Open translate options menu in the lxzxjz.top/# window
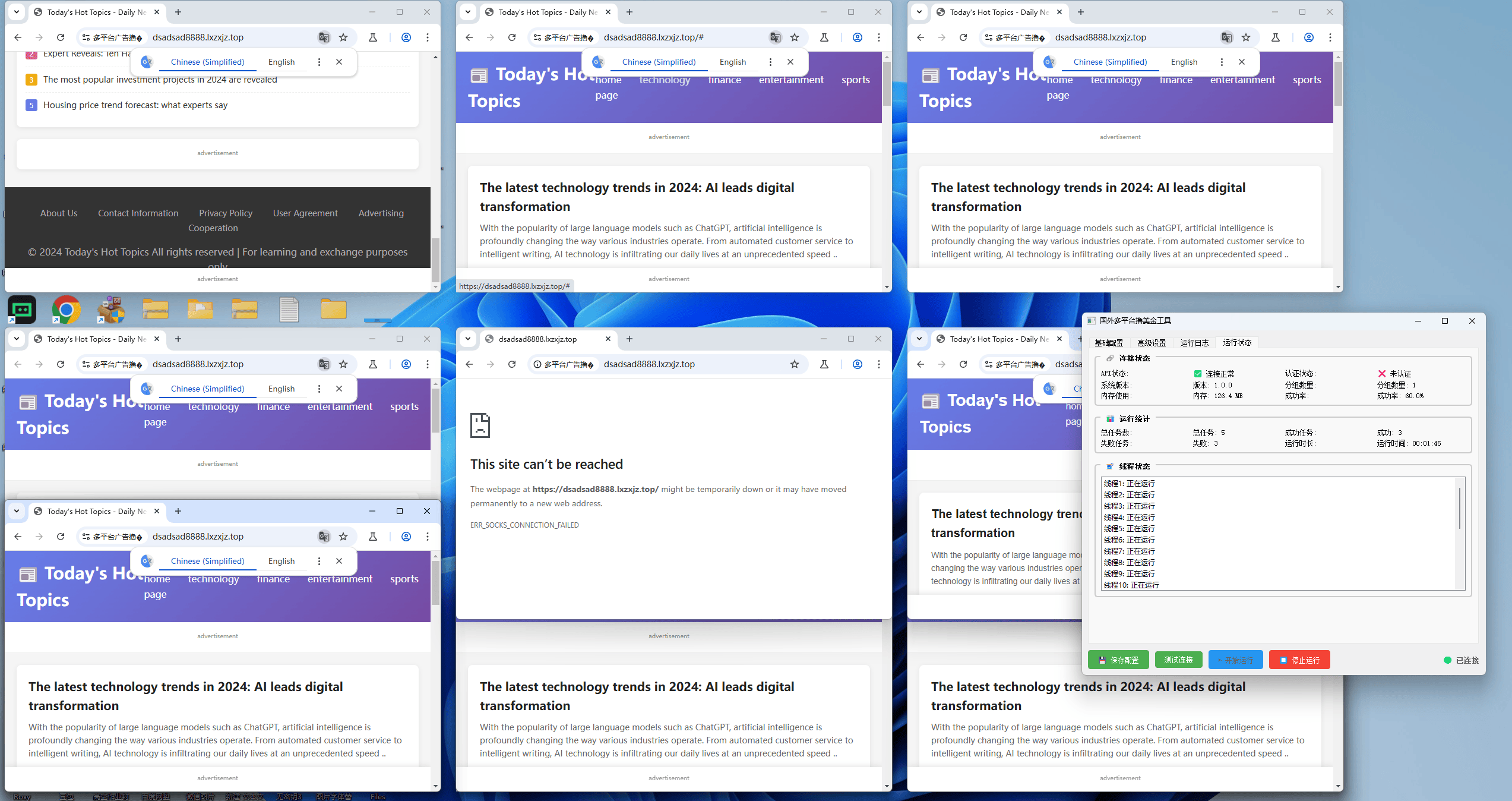 click(x=770, y=62)
